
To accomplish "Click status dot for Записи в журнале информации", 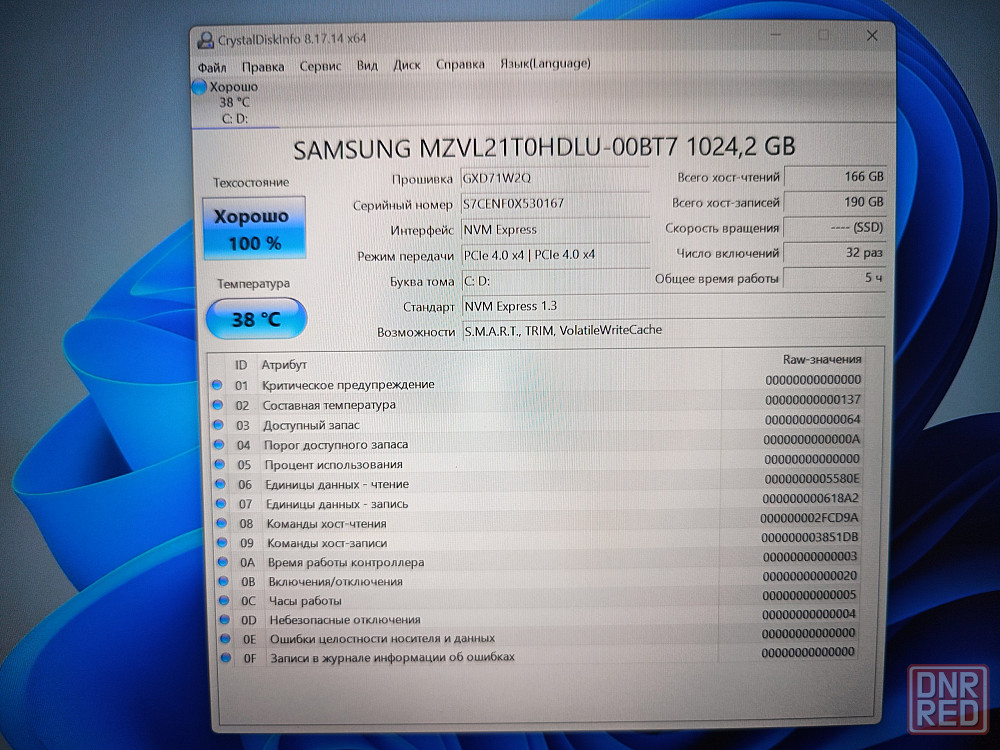I will pyautogui.click(x=226, y=657).
